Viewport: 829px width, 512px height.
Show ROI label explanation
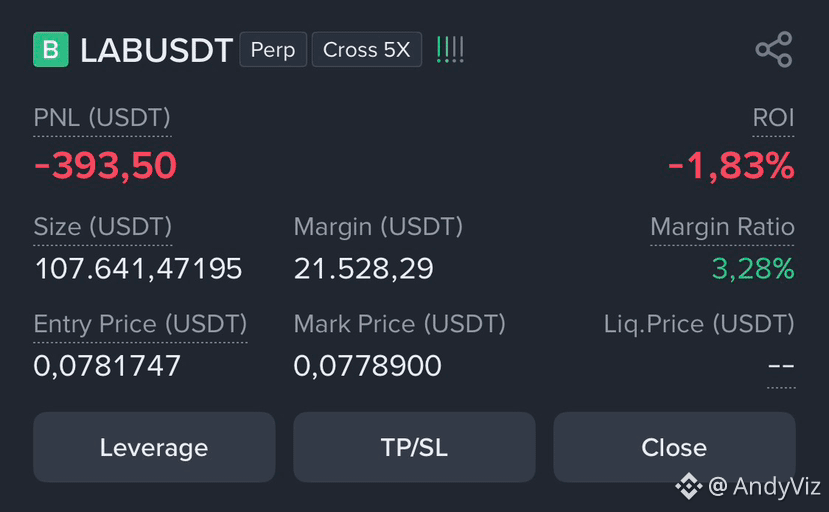(x=773, y=117)
